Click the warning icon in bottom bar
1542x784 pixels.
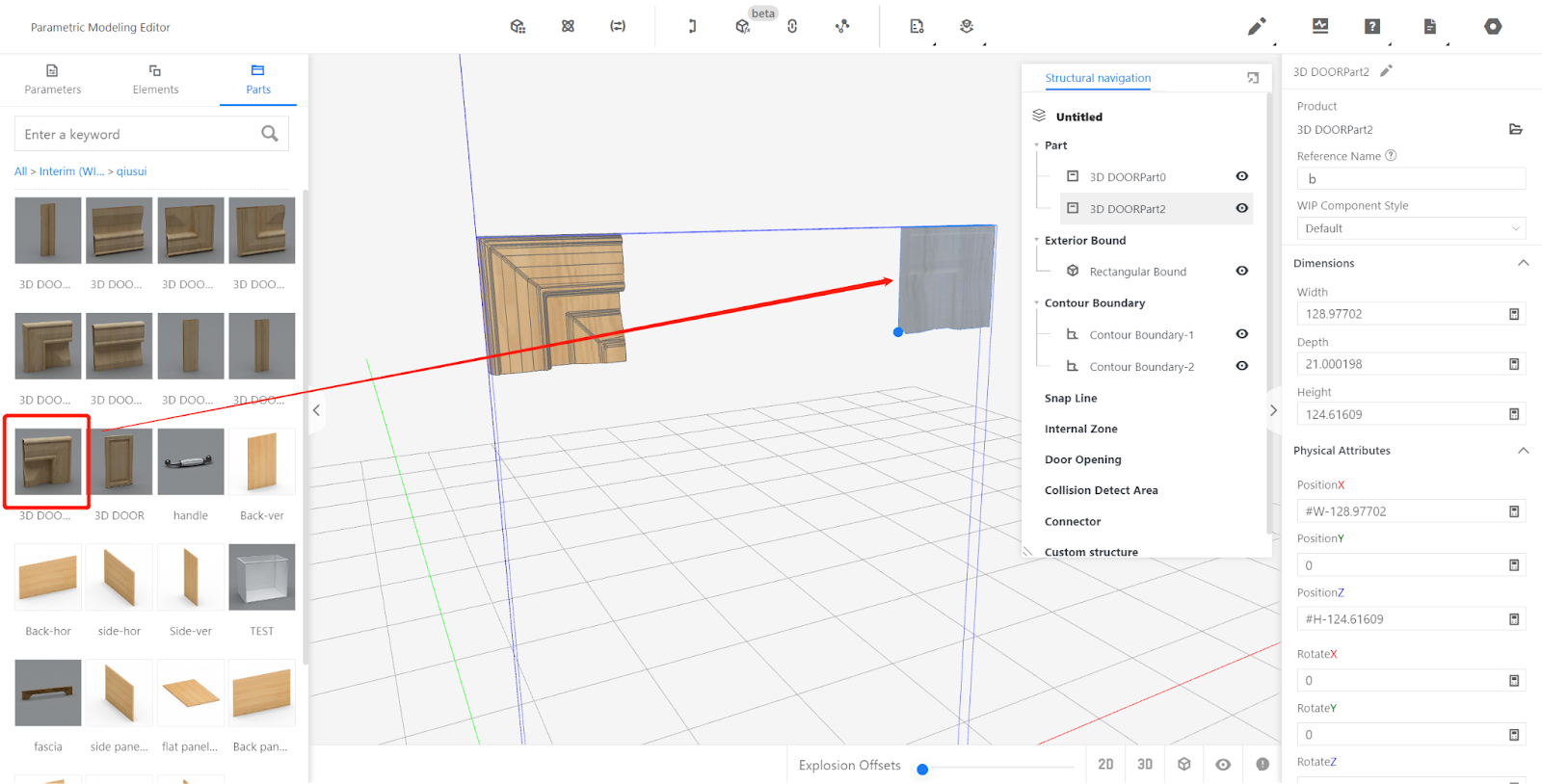(1263, 765)
